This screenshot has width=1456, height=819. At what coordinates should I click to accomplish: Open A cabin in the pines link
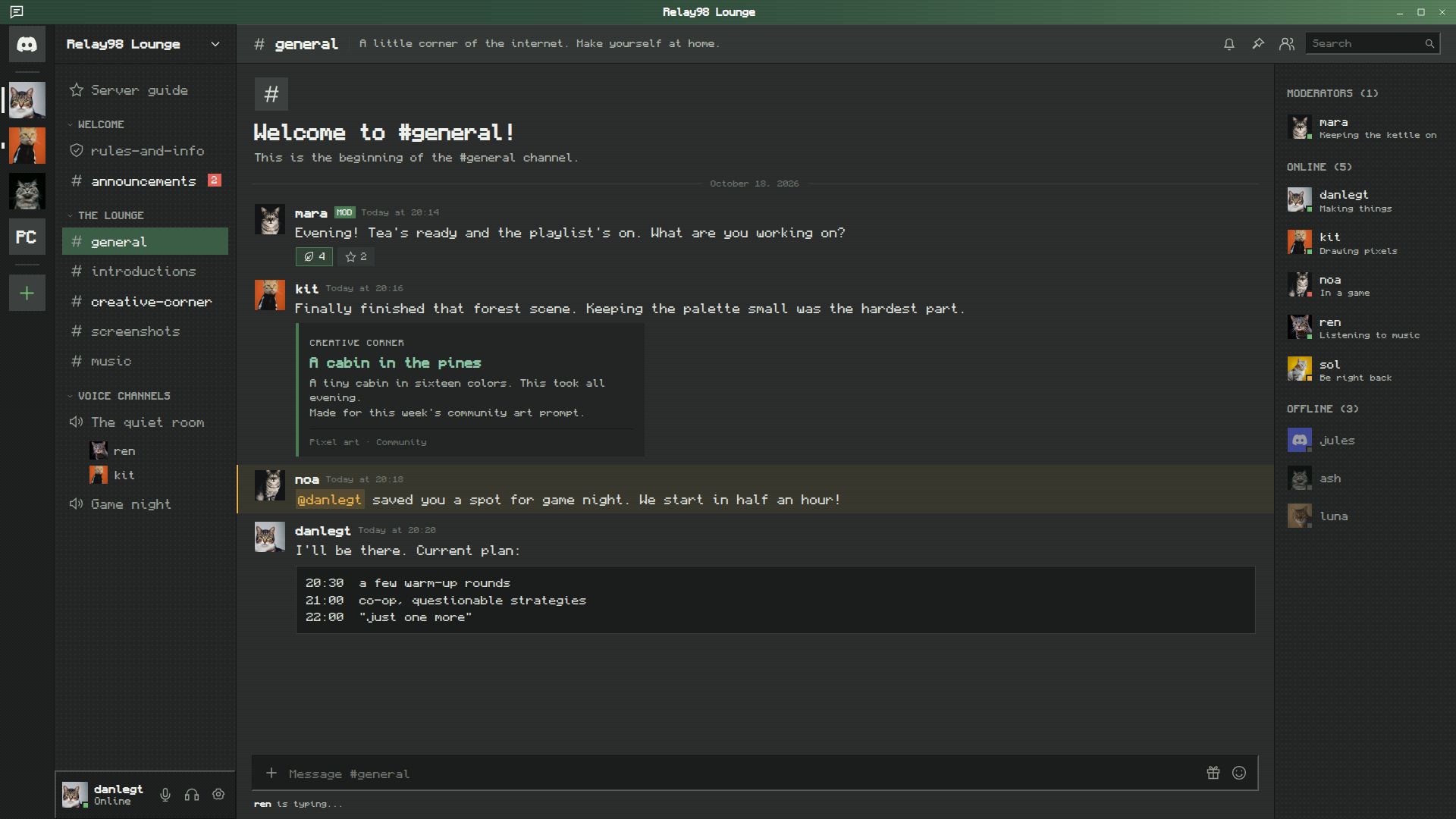coord(395,363)
